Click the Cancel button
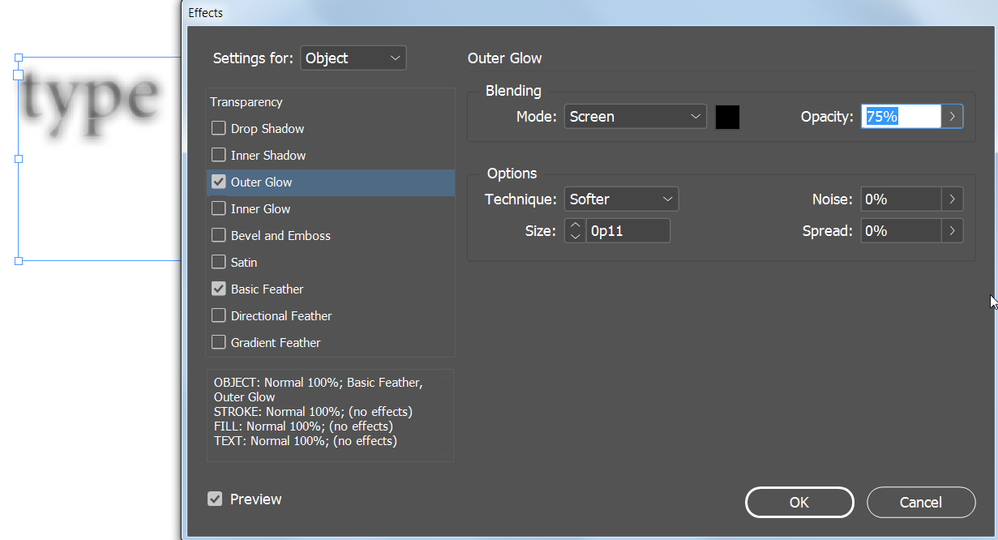998x540 pixels. pyautogui.click(x=921, y=502)
